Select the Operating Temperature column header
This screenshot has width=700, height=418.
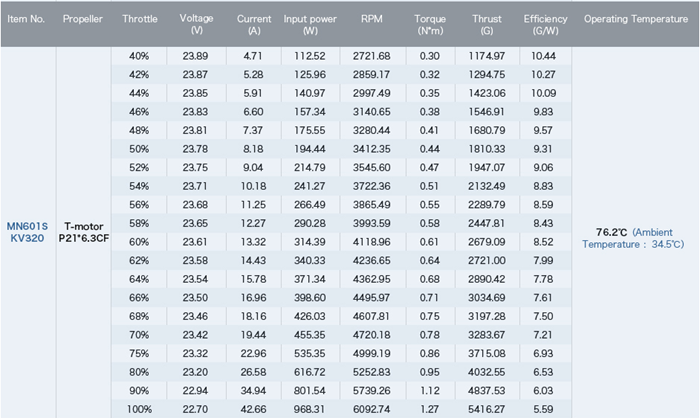coord(635,19)
